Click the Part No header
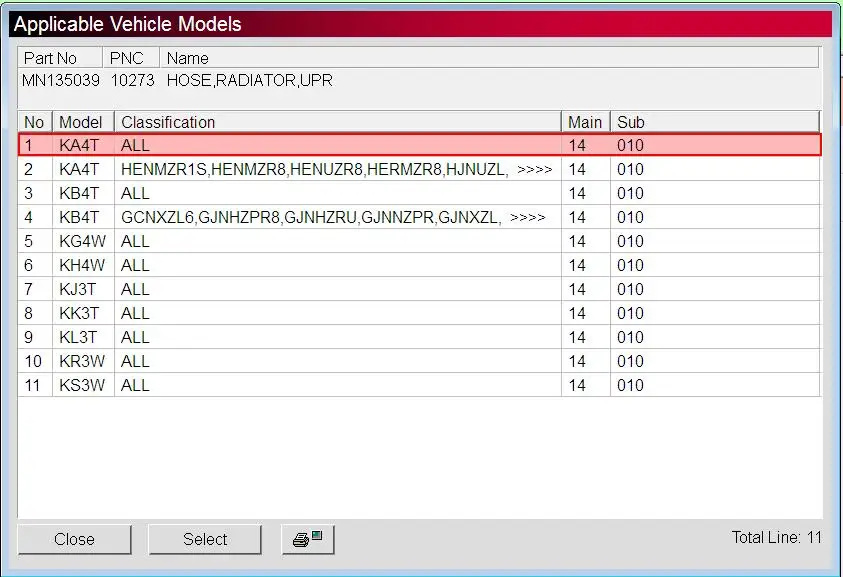This screenshot has height=577, width=843. click(60, 58)
